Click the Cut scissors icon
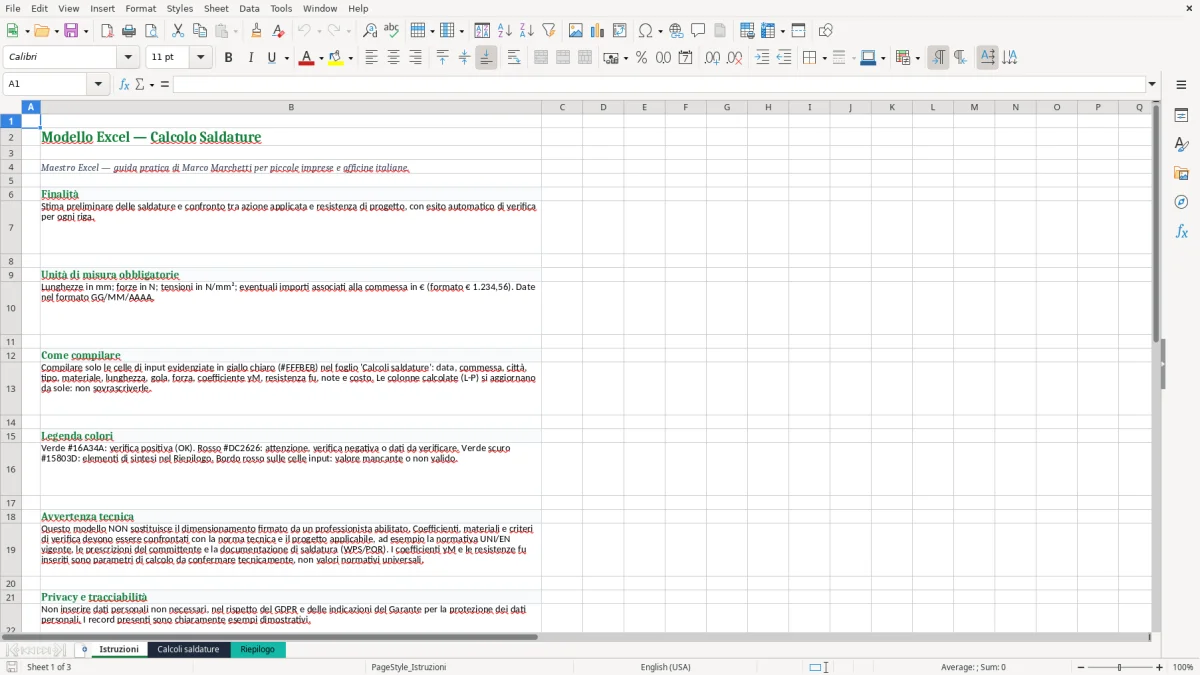This screenshot has height=675, width=1200. coord(178,31)
